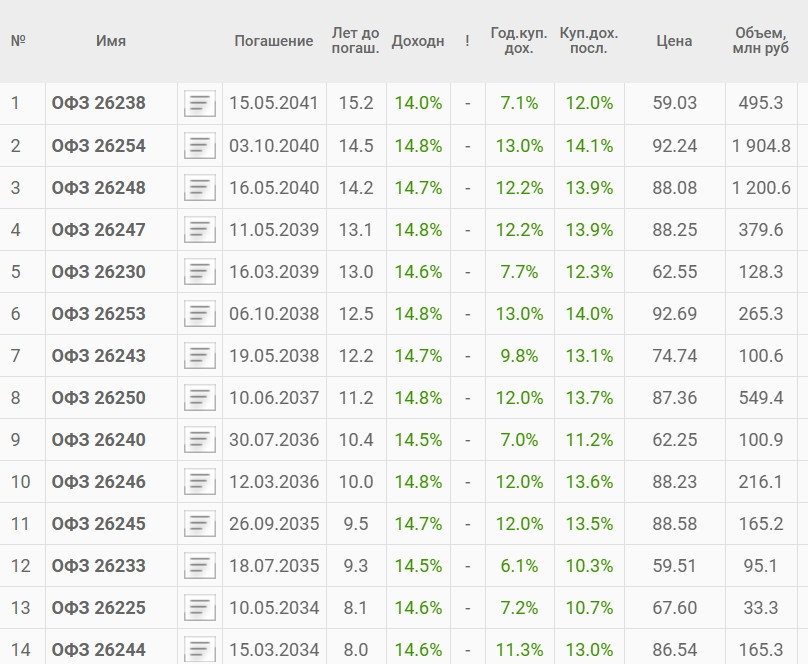Open bond link ОФЗ 26247
Screen dimensions: 808x664
coord(98,230)
